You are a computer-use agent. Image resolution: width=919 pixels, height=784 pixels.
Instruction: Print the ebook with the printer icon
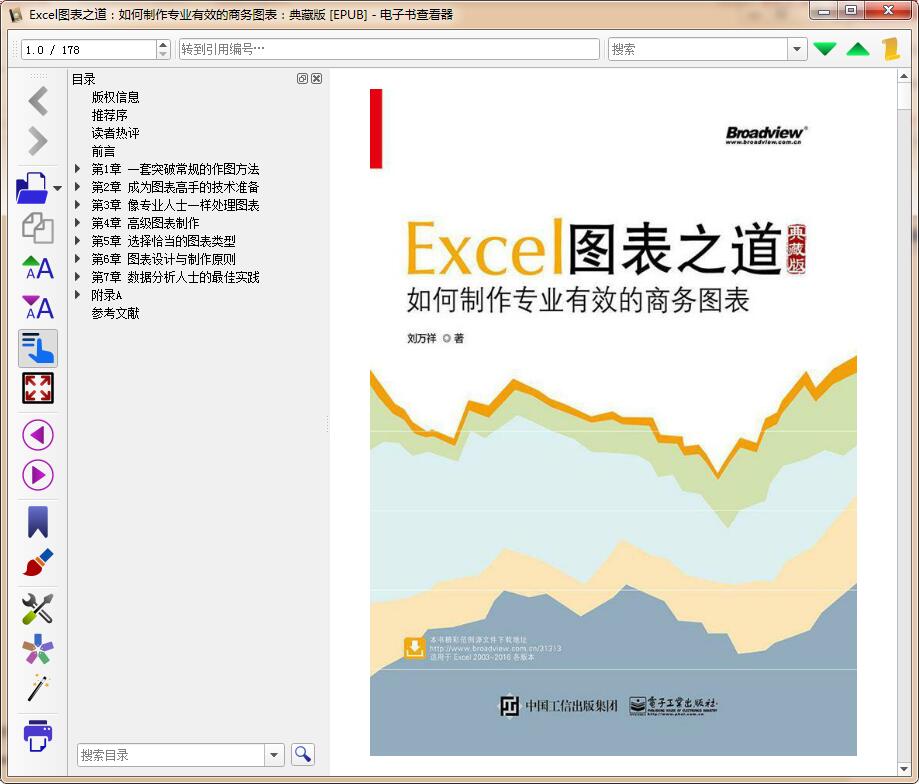(x=38, y=735)
